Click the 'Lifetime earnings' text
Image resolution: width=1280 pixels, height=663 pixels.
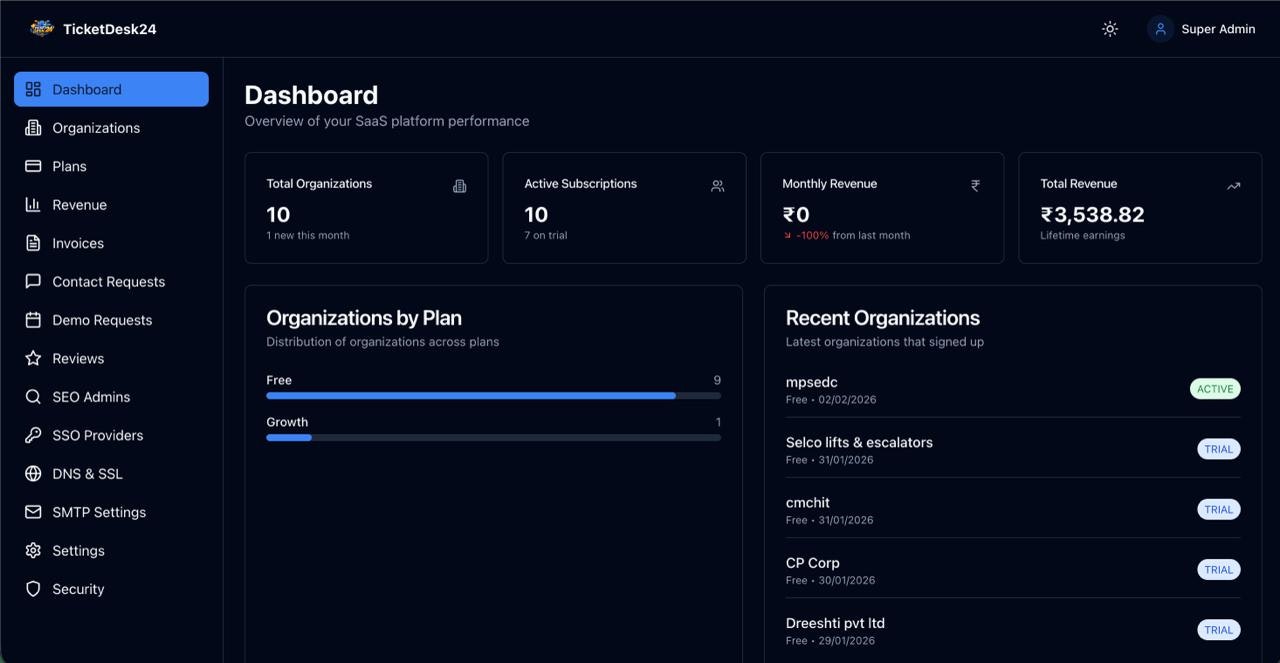[1083, 236]
